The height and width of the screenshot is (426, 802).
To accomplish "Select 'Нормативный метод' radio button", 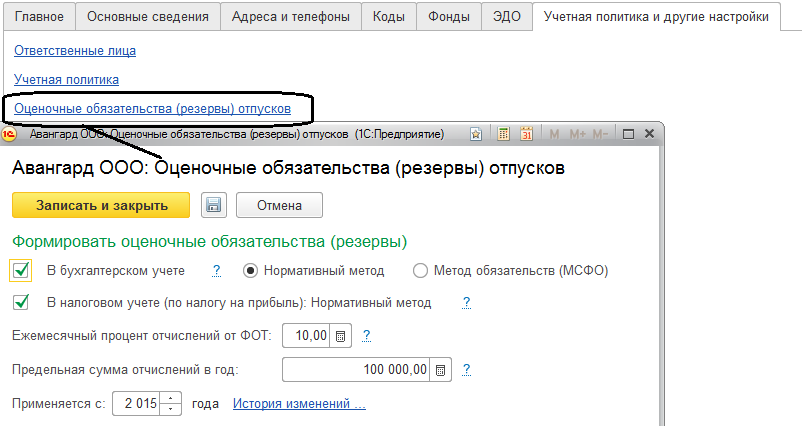I will pyautogui.click(x=250, y=271).
